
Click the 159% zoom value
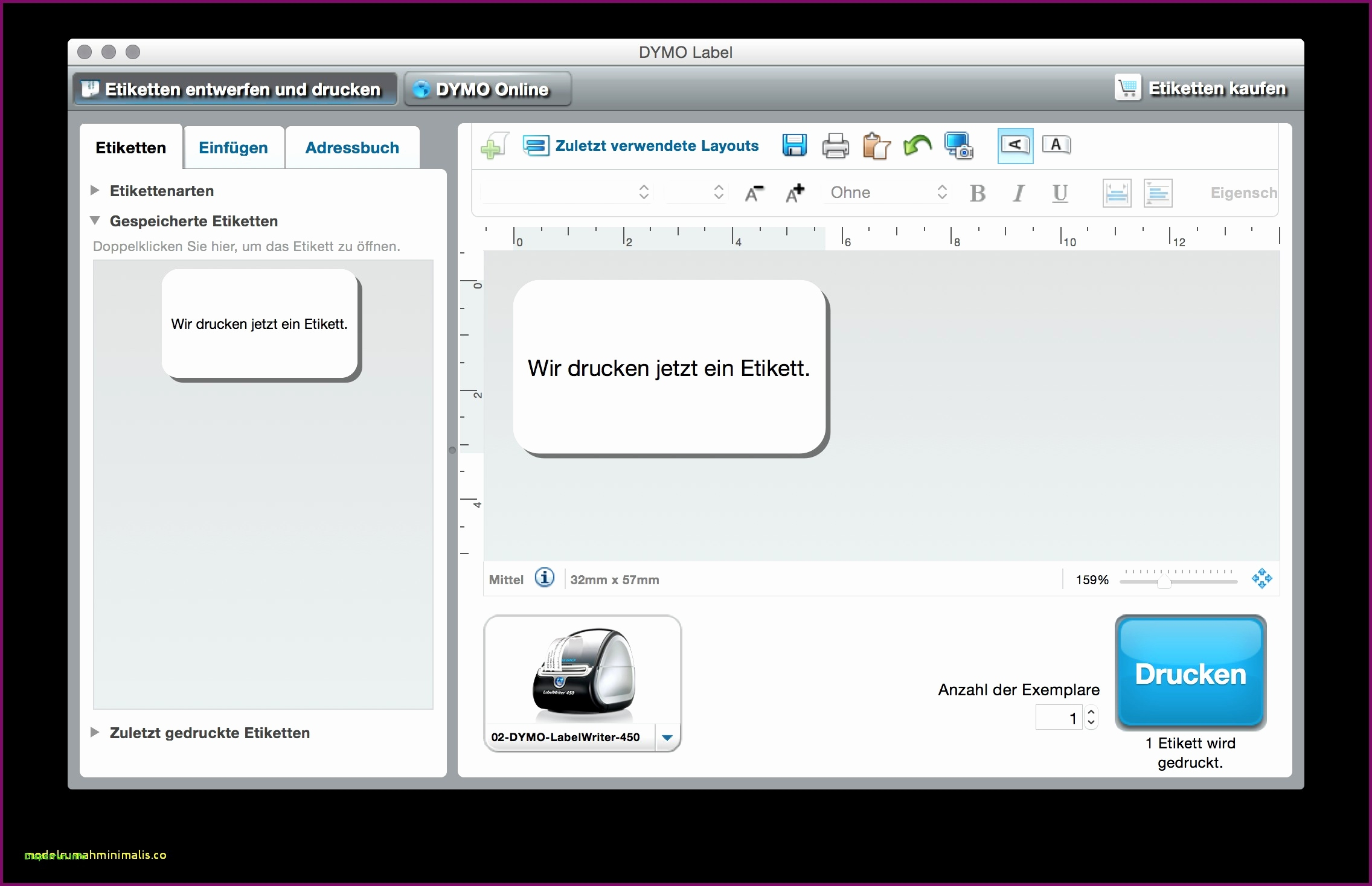pyautogui.click(x=1092, y=580)
